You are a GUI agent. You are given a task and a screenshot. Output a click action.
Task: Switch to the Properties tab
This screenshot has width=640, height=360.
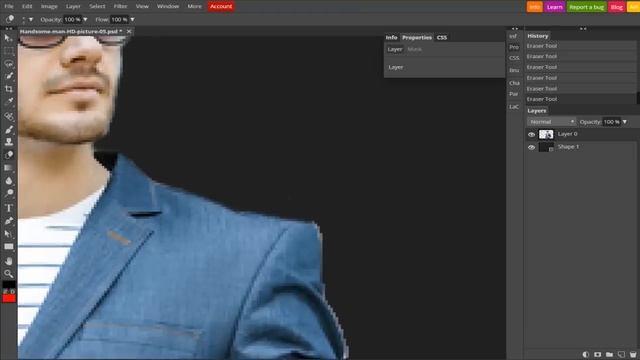coord(417,37)
